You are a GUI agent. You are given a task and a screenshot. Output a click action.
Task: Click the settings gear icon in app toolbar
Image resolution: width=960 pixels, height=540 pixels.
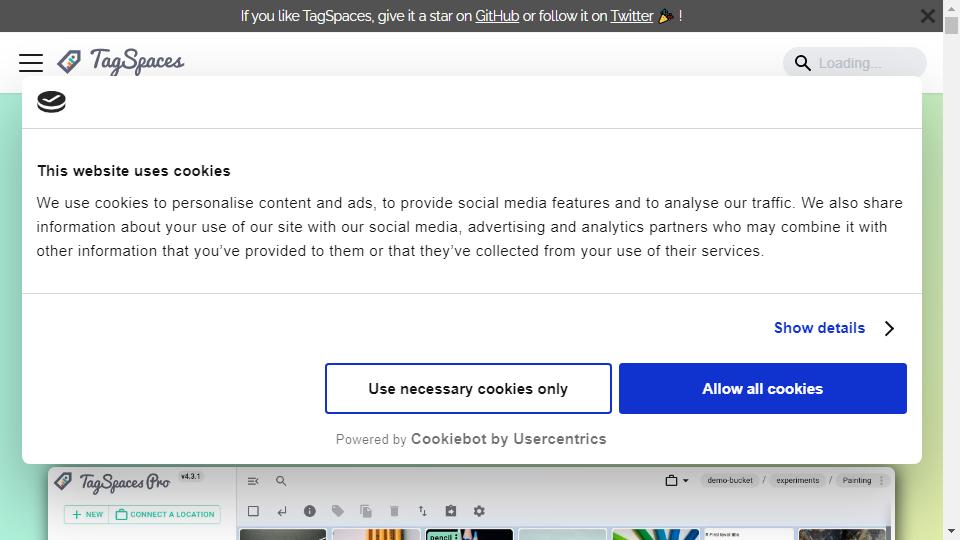click(x=479, y=511)
